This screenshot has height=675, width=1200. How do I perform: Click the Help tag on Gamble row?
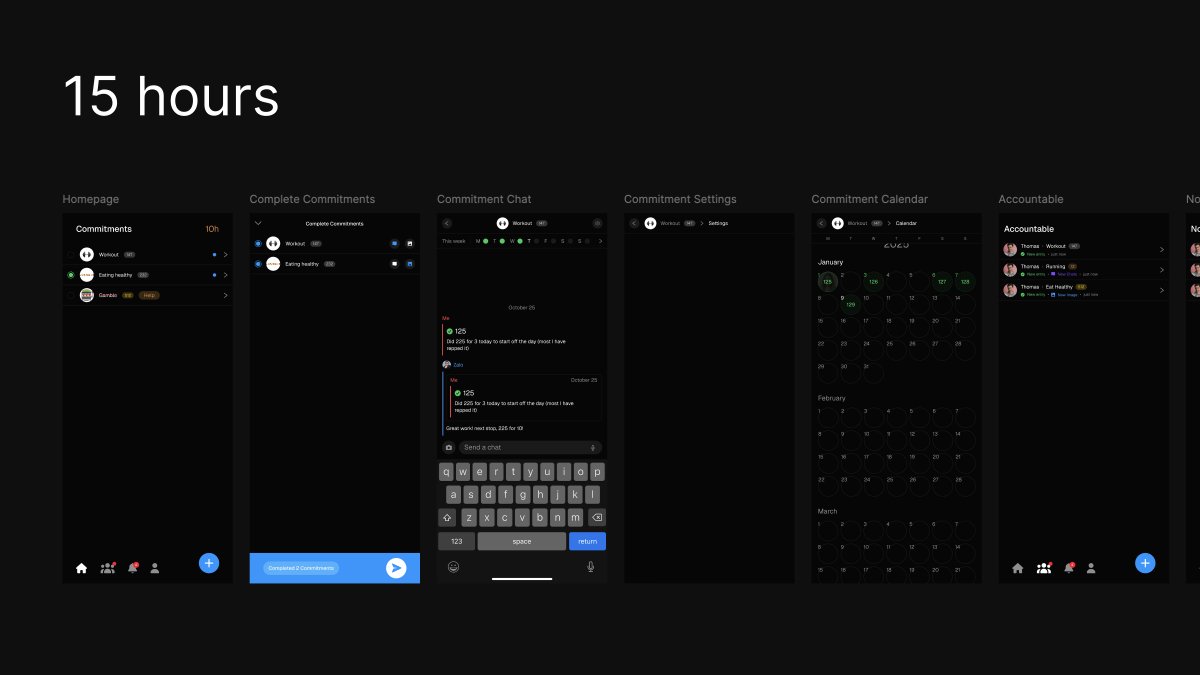149,295
